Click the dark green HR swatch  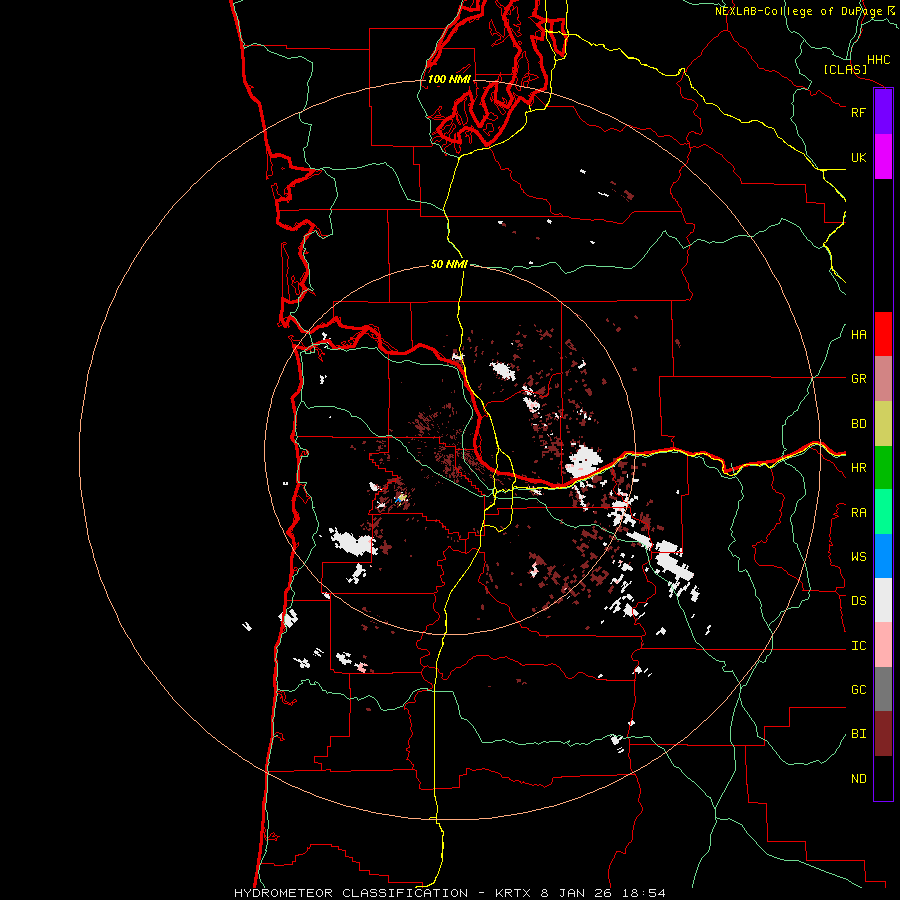883,468
